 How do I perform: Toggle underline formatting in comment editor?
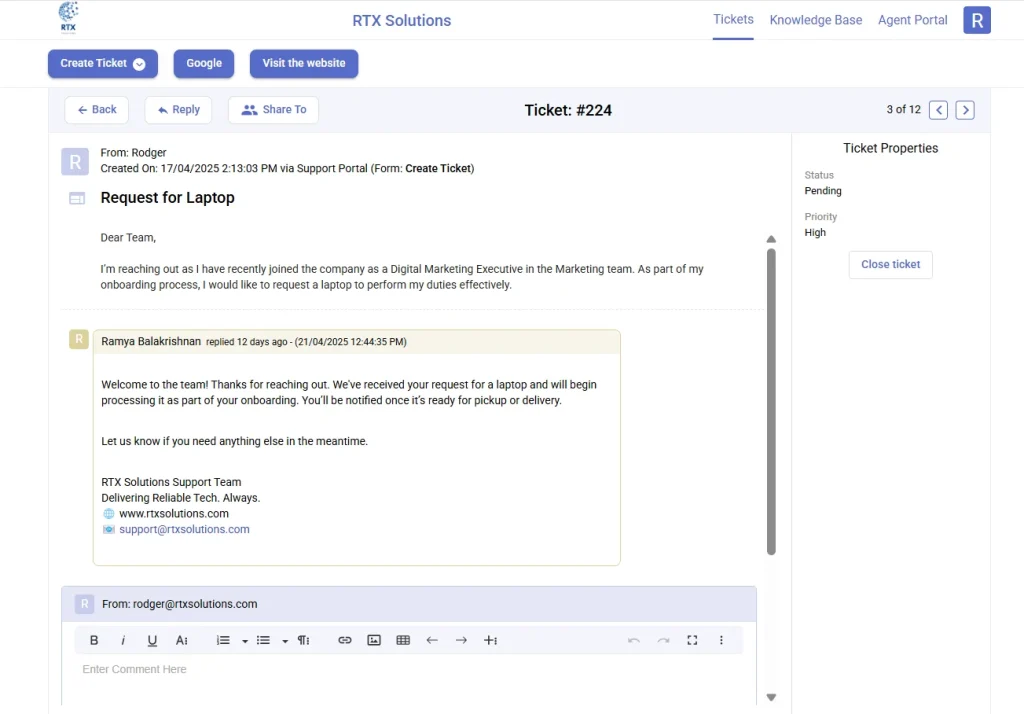point(152,640)
